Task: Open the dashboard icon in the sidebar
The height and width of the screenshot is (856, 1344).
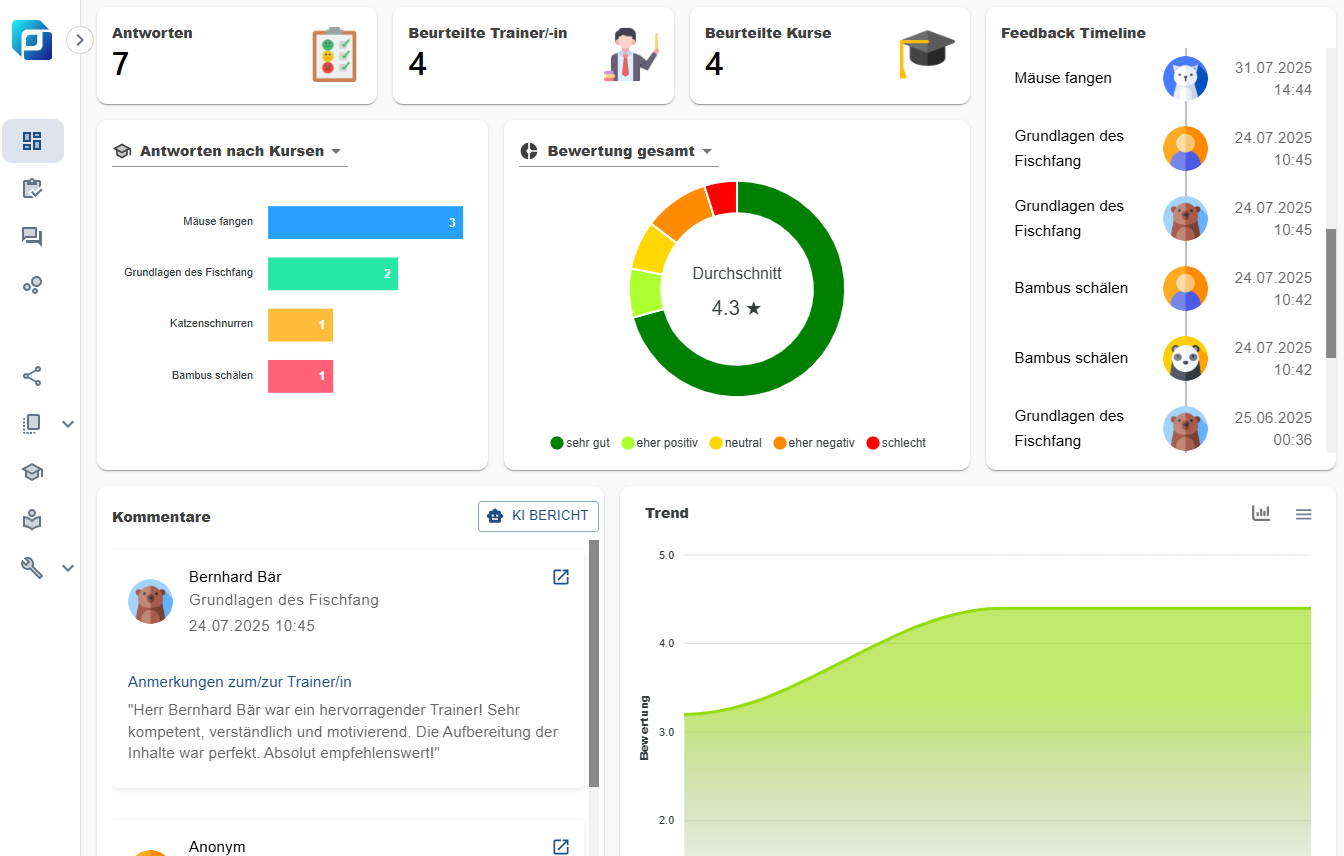Action: tap(32, 141)
